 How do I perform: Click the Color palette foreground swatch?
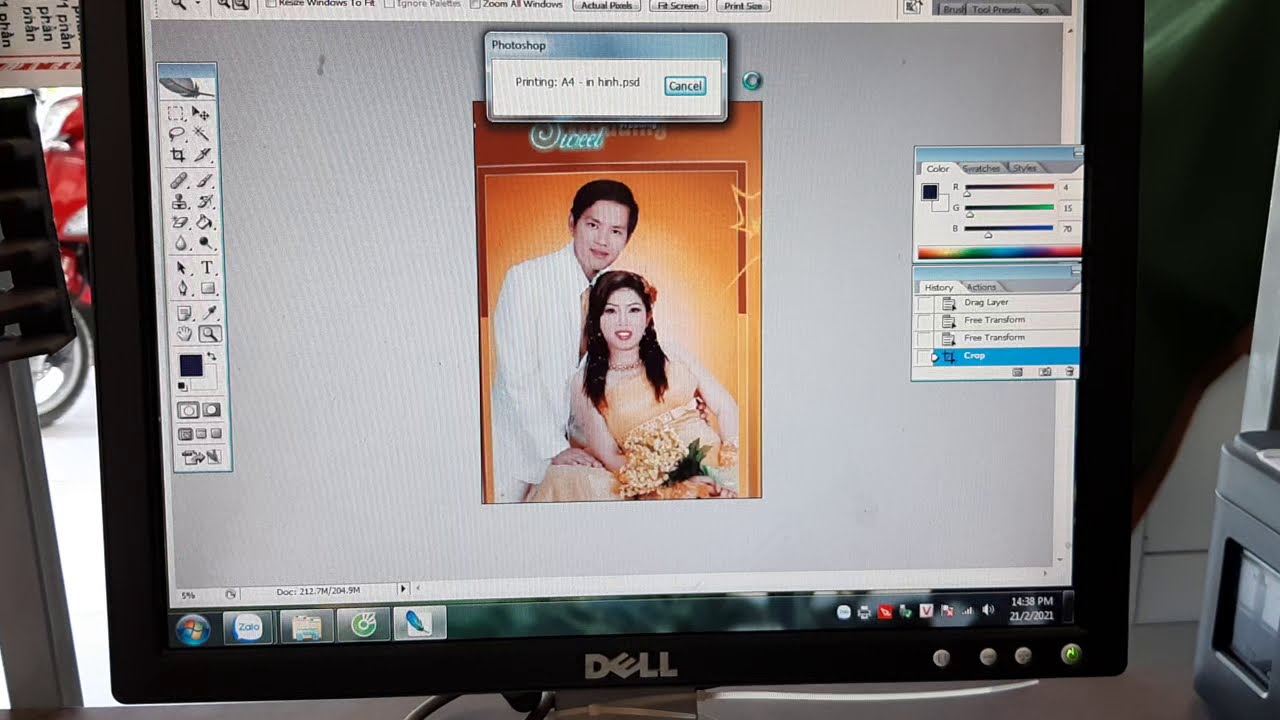pos(930,192)
